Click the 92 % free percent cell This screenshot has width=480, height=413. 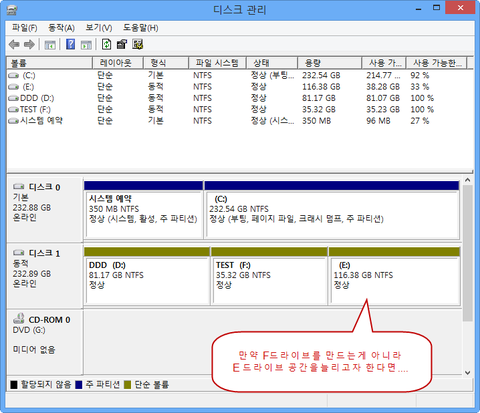(x=420, y=76)
